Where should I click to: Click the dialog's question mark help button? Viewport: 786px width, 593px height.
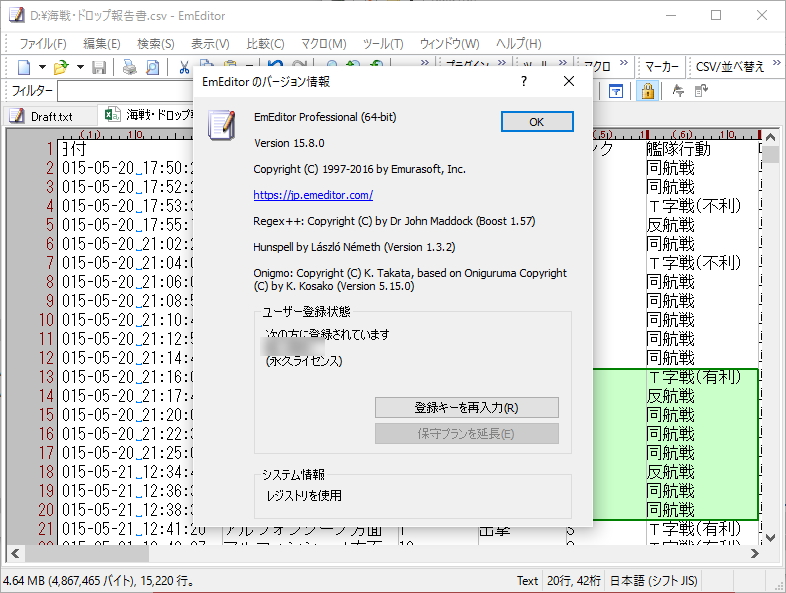point(524,81)
